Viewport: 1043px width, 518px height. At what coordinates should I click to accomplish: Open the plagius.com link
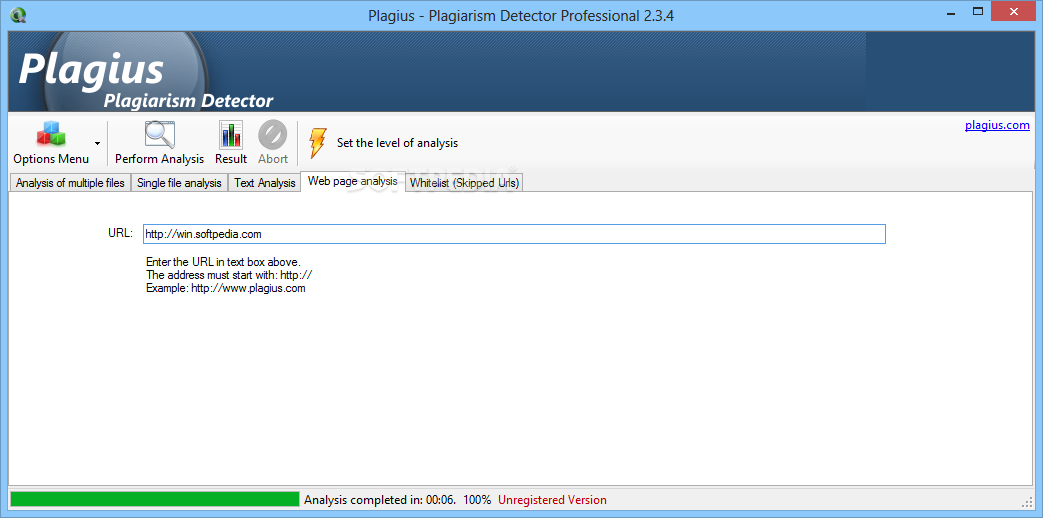(997, 125)
